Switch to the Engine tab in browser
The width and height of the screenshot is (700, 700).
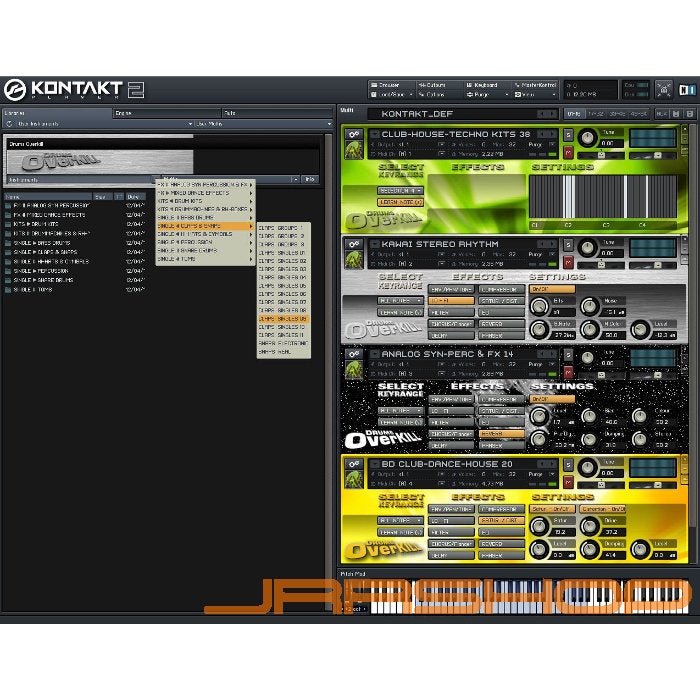point(167,113)
